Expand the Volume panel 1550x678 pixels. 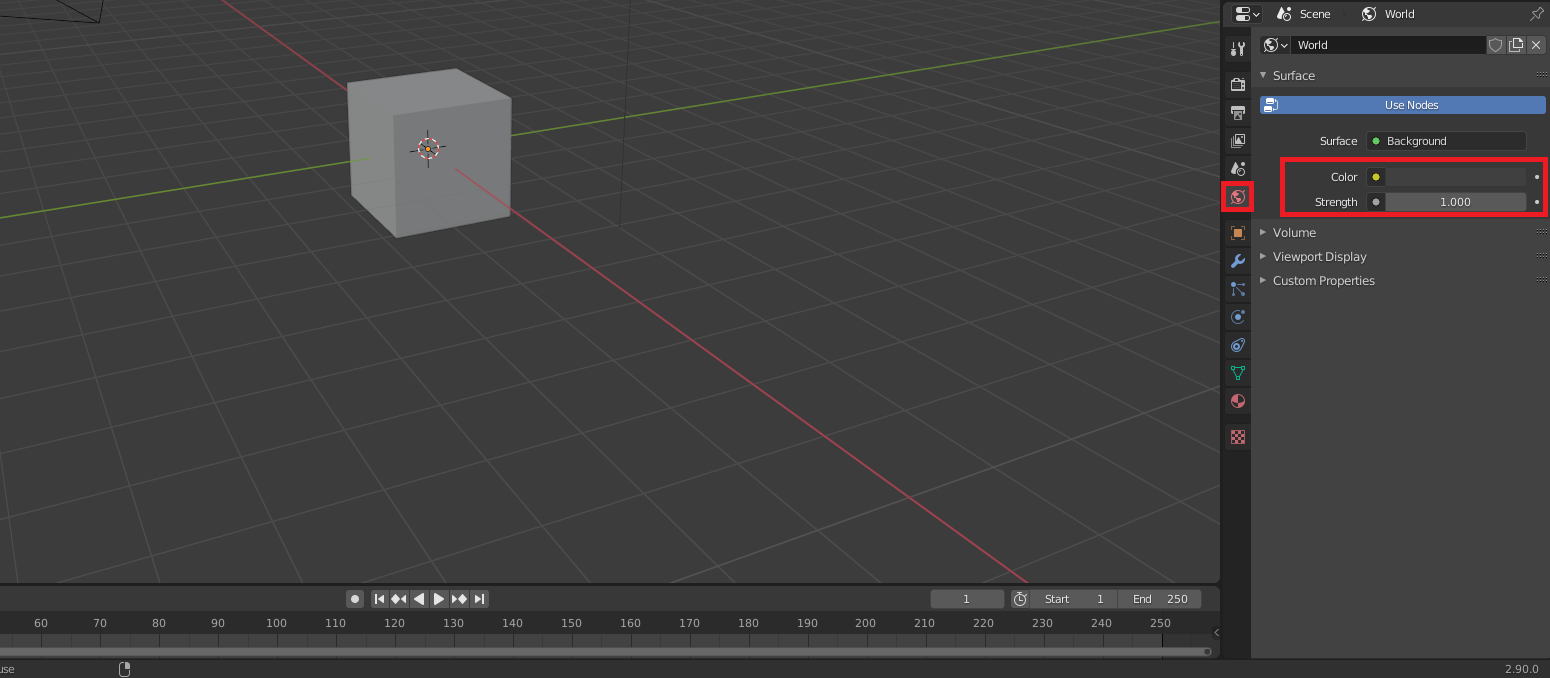(1294, 232)
